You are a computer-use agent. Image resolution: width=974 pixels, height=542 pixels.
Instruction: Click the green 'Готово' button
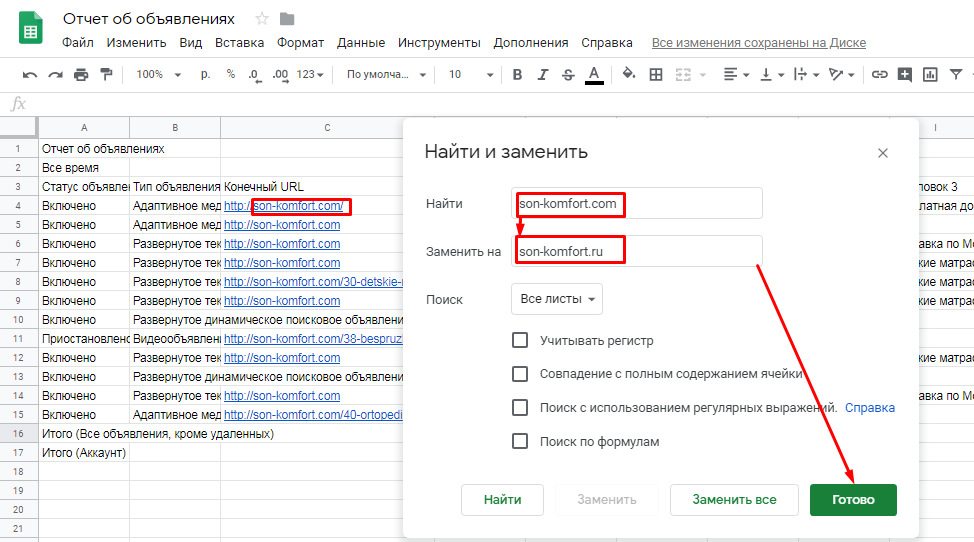point(853,500)
